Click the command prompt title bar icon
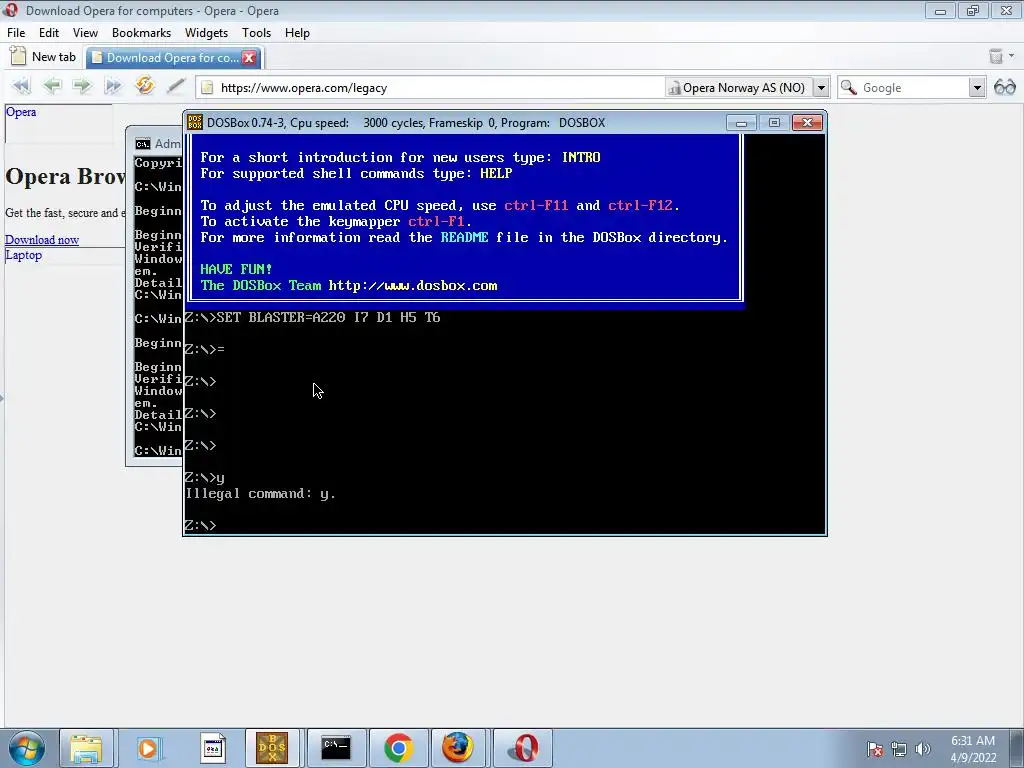Image resolution: width=1024 pixels, height=768 pixels. click(x=142, y=144)
